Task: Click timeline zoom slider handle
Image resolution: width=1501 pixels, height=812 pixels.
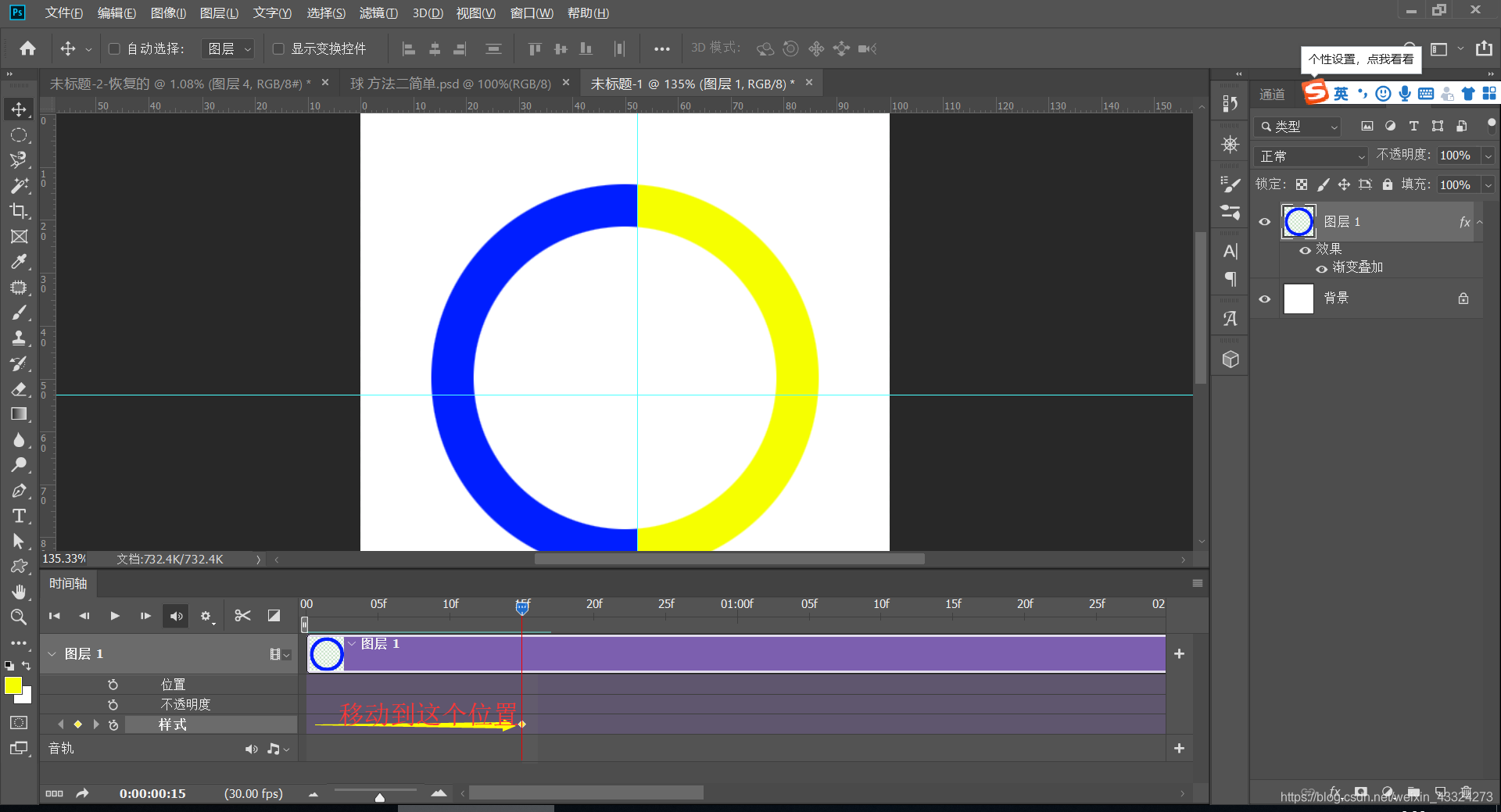Action: pyautogui.click(x=379, y=797)
